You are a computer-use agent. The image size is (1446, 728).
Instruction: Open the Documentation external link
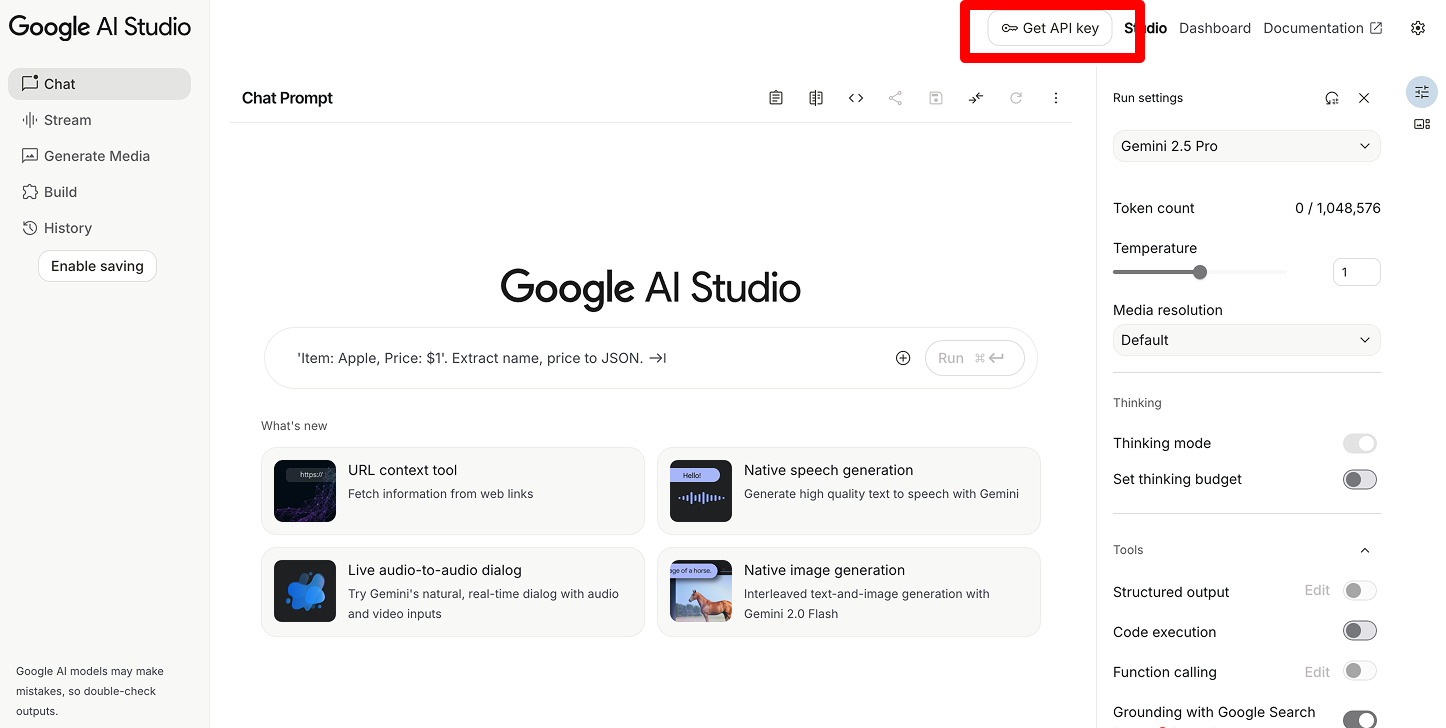(x=1323, y=28)
